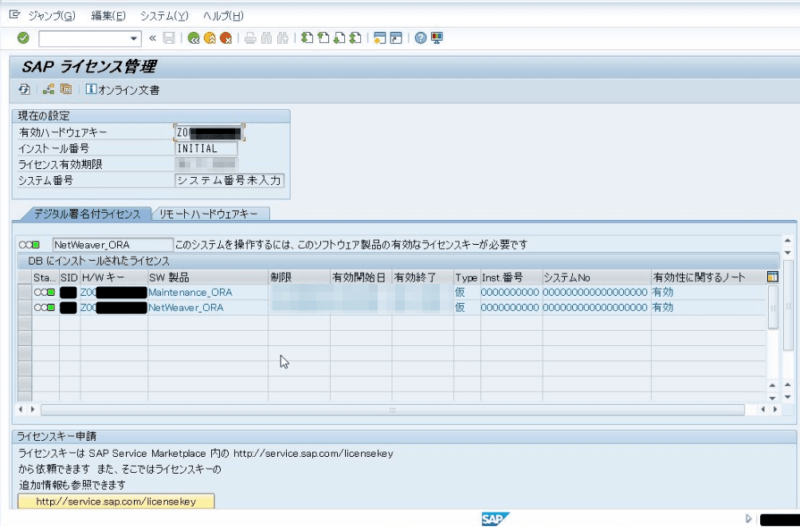Click the Generate Shortcut icon
This screenshot has width=800, height=531.
[396, 38]
